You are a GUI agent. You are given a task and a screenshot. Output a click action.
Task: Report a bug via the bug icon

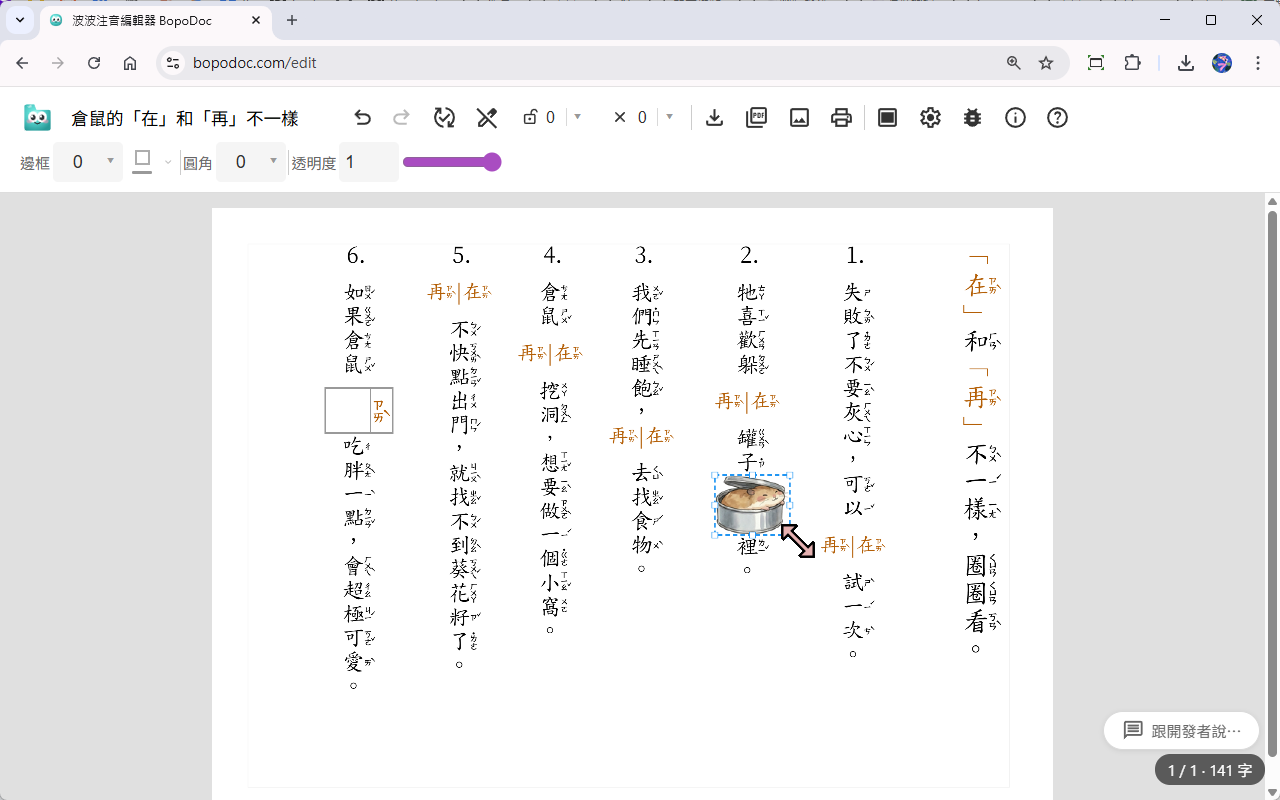(x=971, y=117)
